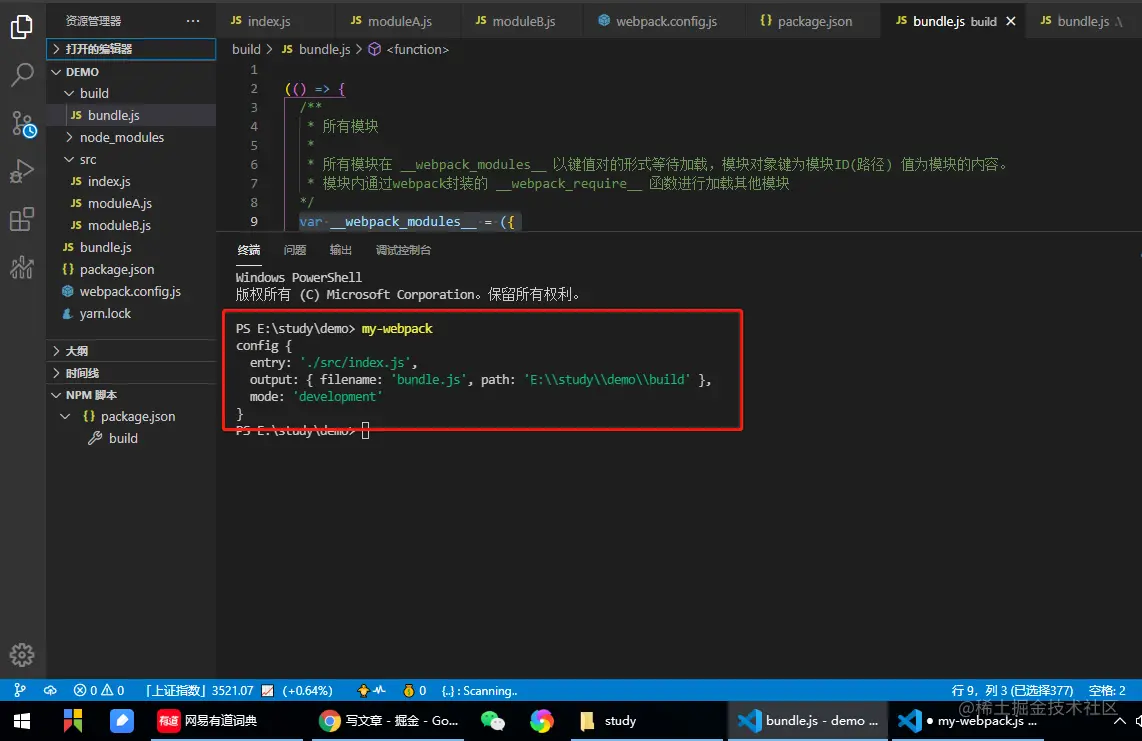Image resolution: width=1142 pixels, height=741 pixels.
Task: Click the bundle.js breadcrumb segment
Action: 316,49
